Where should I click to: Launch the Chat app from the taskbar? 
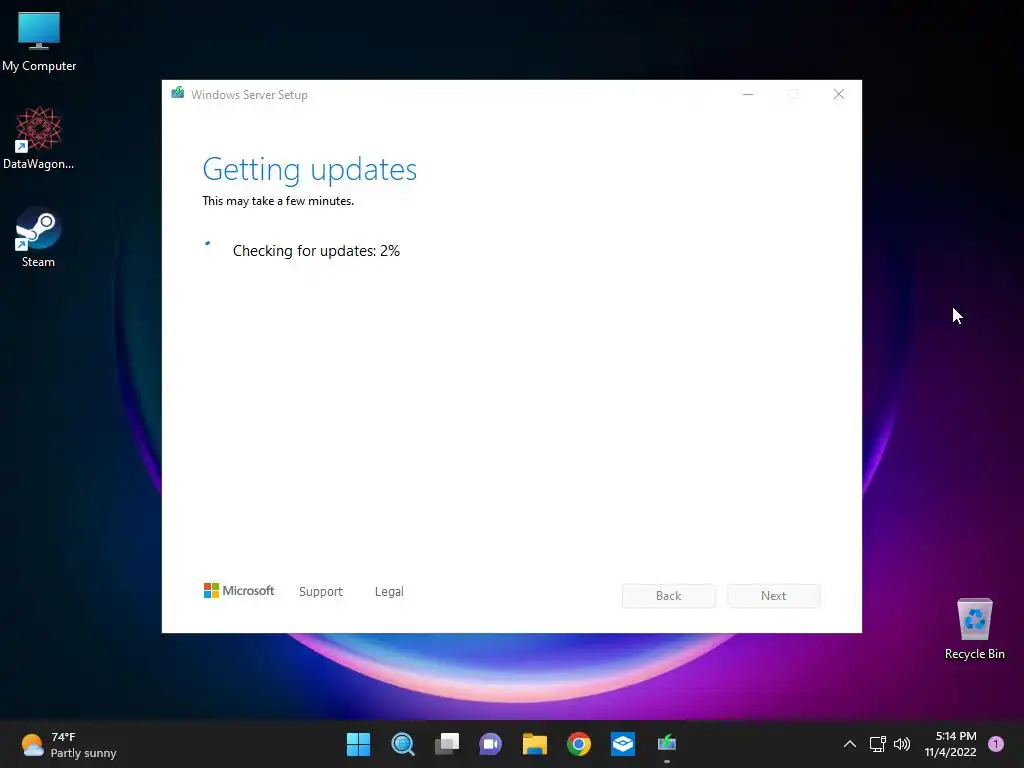(490, 744)
